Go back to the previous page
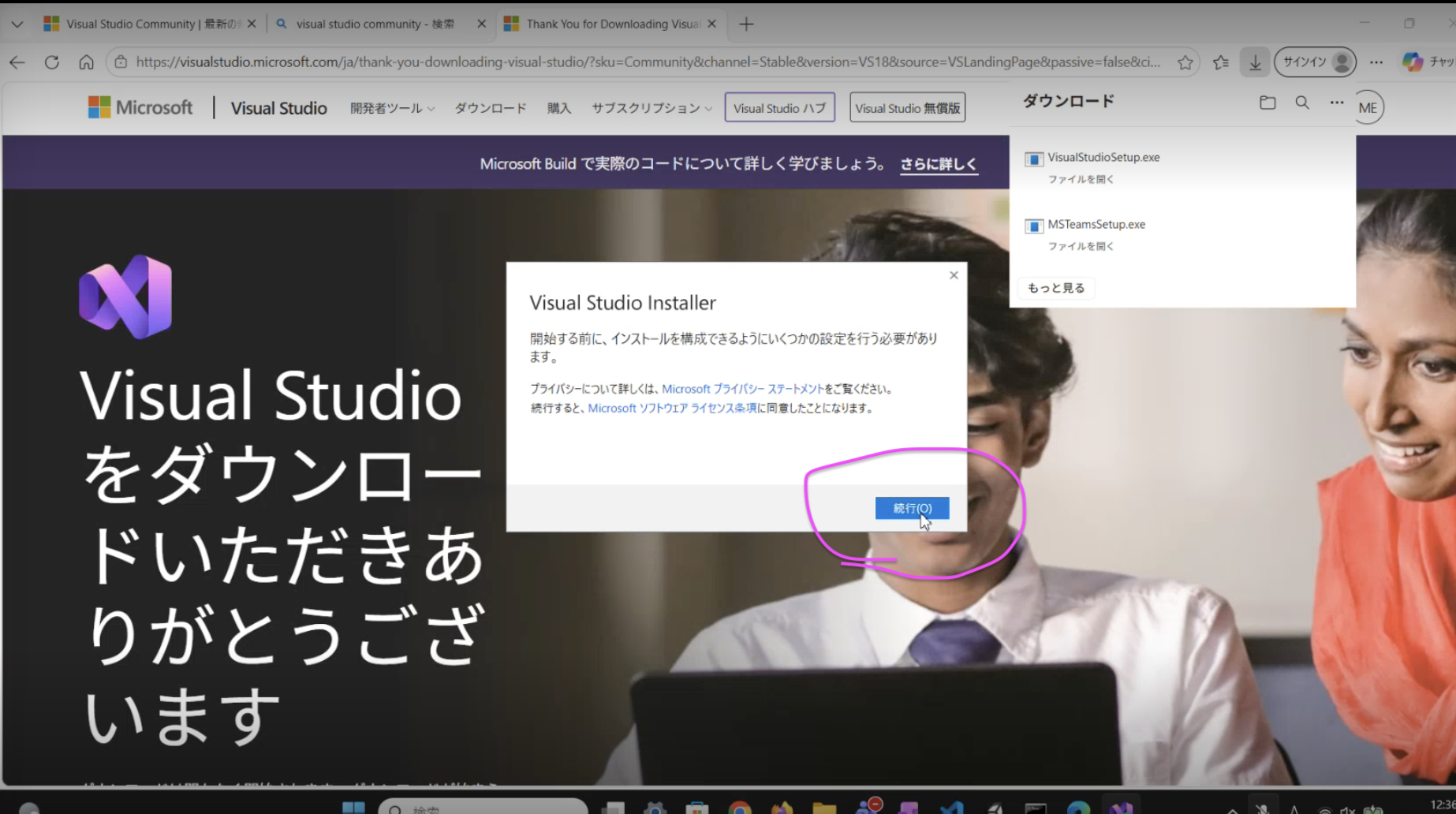This screenshot has width=1456, height=814. [x=17, y=62]
